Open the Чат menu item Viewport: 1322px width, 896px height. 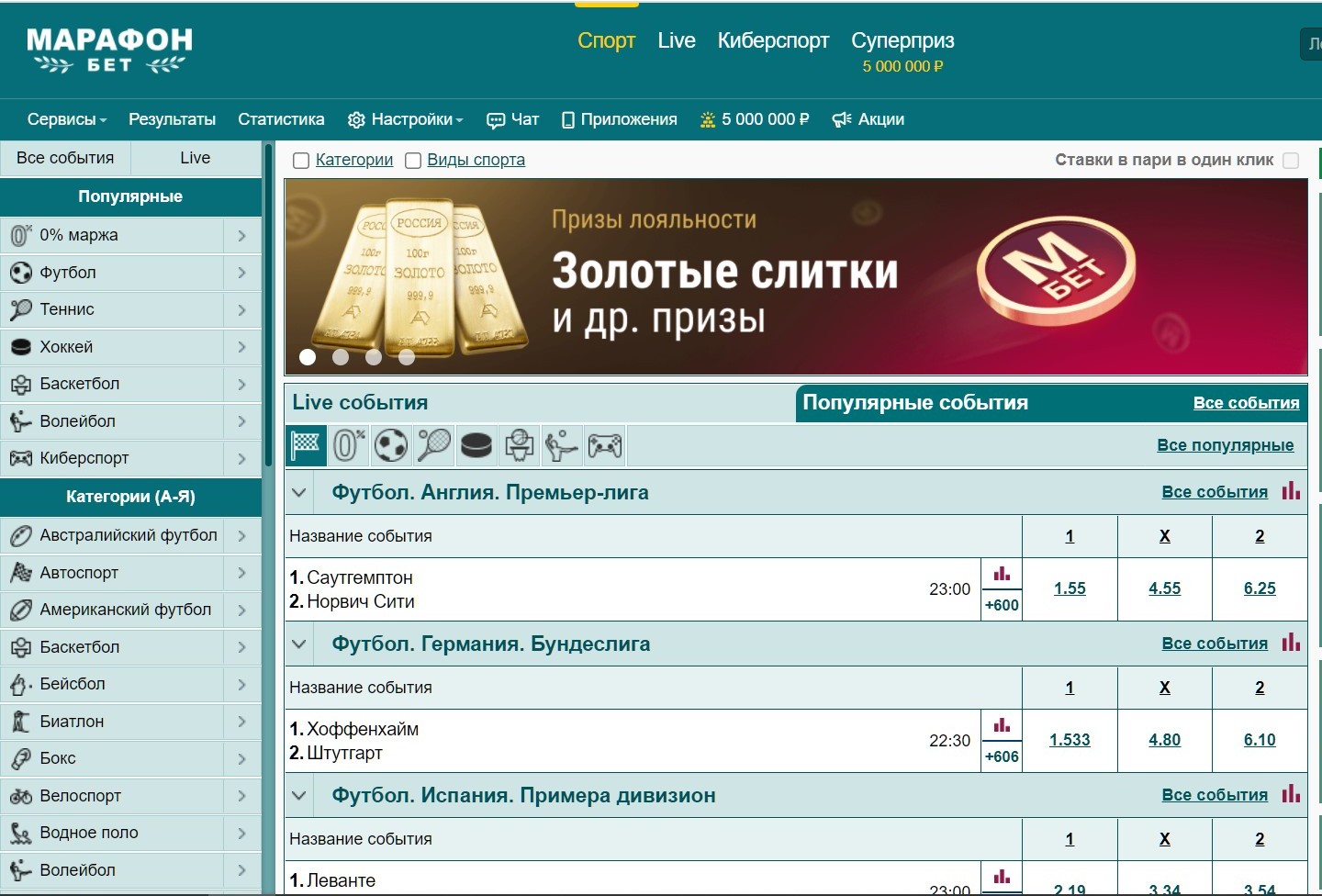coord(512,119)
